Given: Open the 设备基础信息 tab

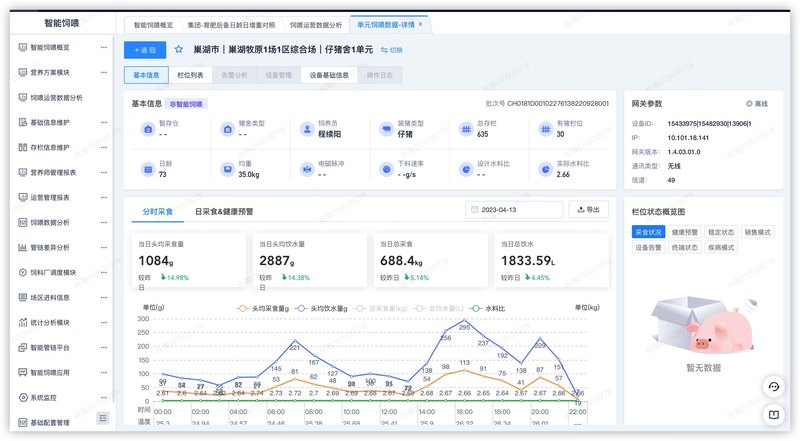Looking at the screenshot, I should 329,75.
